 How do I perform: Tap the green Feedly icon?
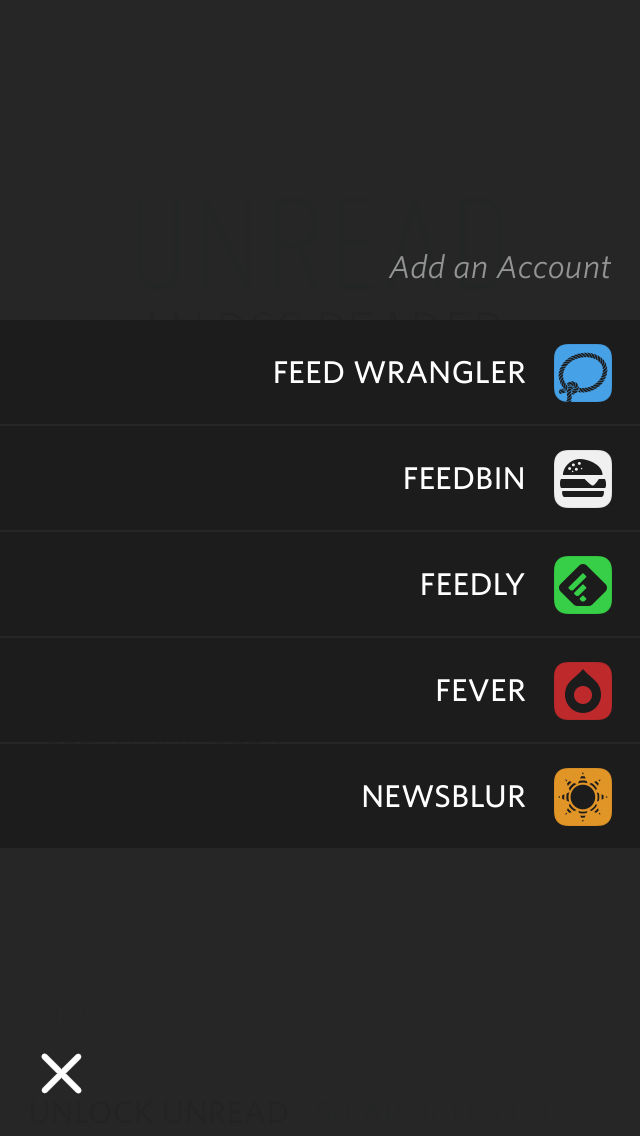tap(583, 585)
